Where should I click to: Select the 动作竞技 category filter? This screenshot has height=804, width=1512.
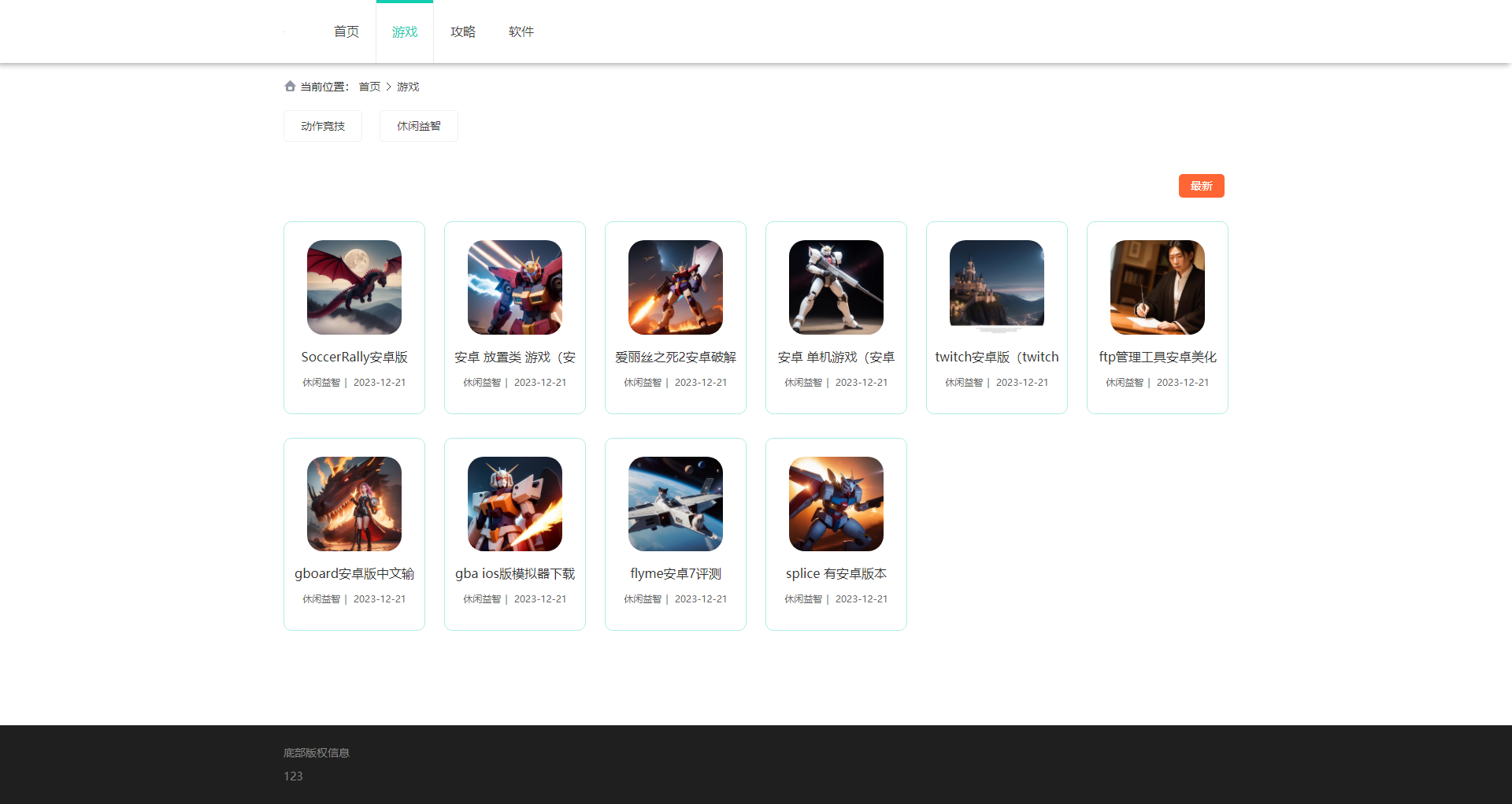tap(322, 126)
